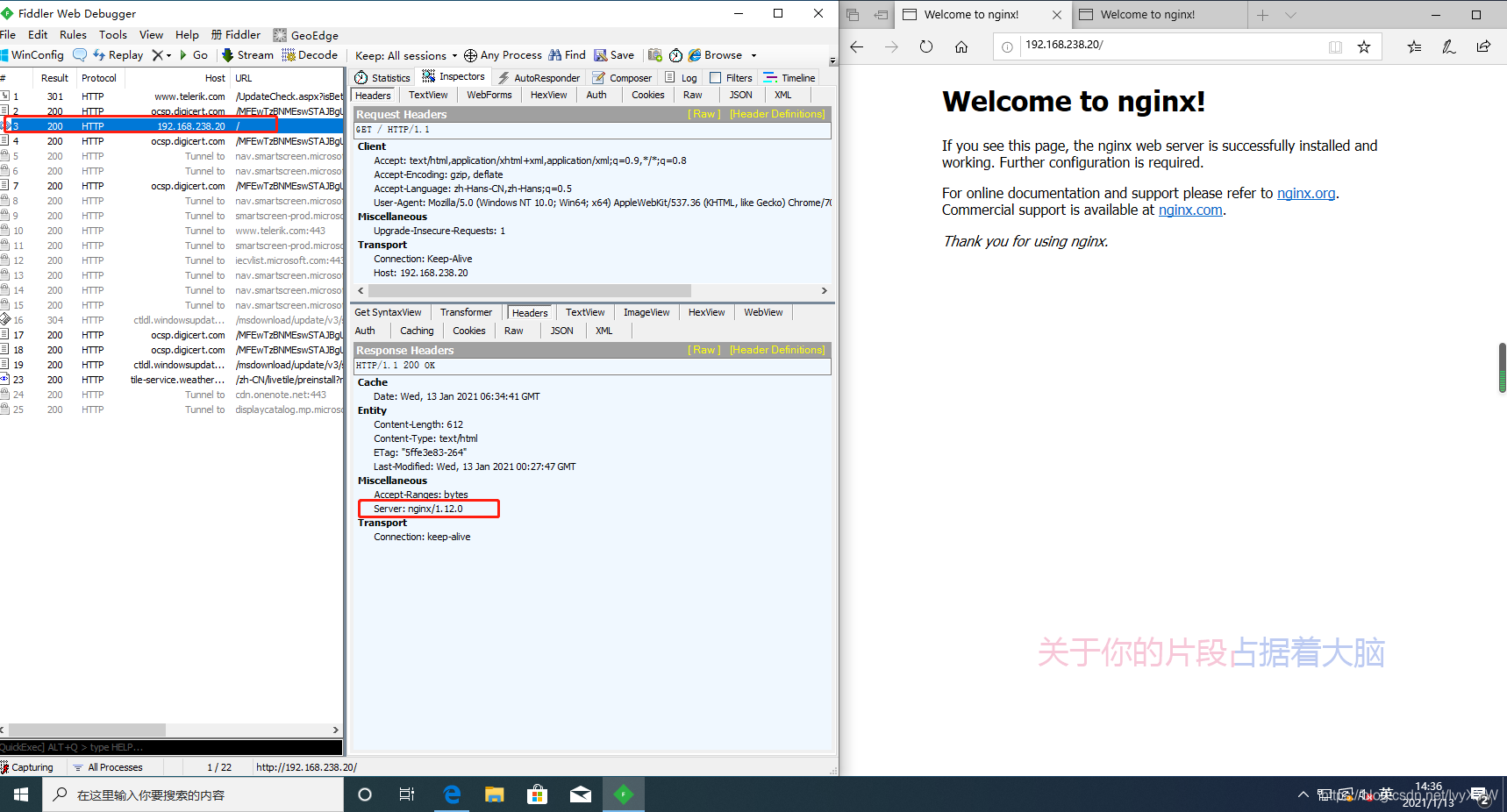Replay the selected session
The height and width of the screenshot is (812, 1507).
(118, 55)
